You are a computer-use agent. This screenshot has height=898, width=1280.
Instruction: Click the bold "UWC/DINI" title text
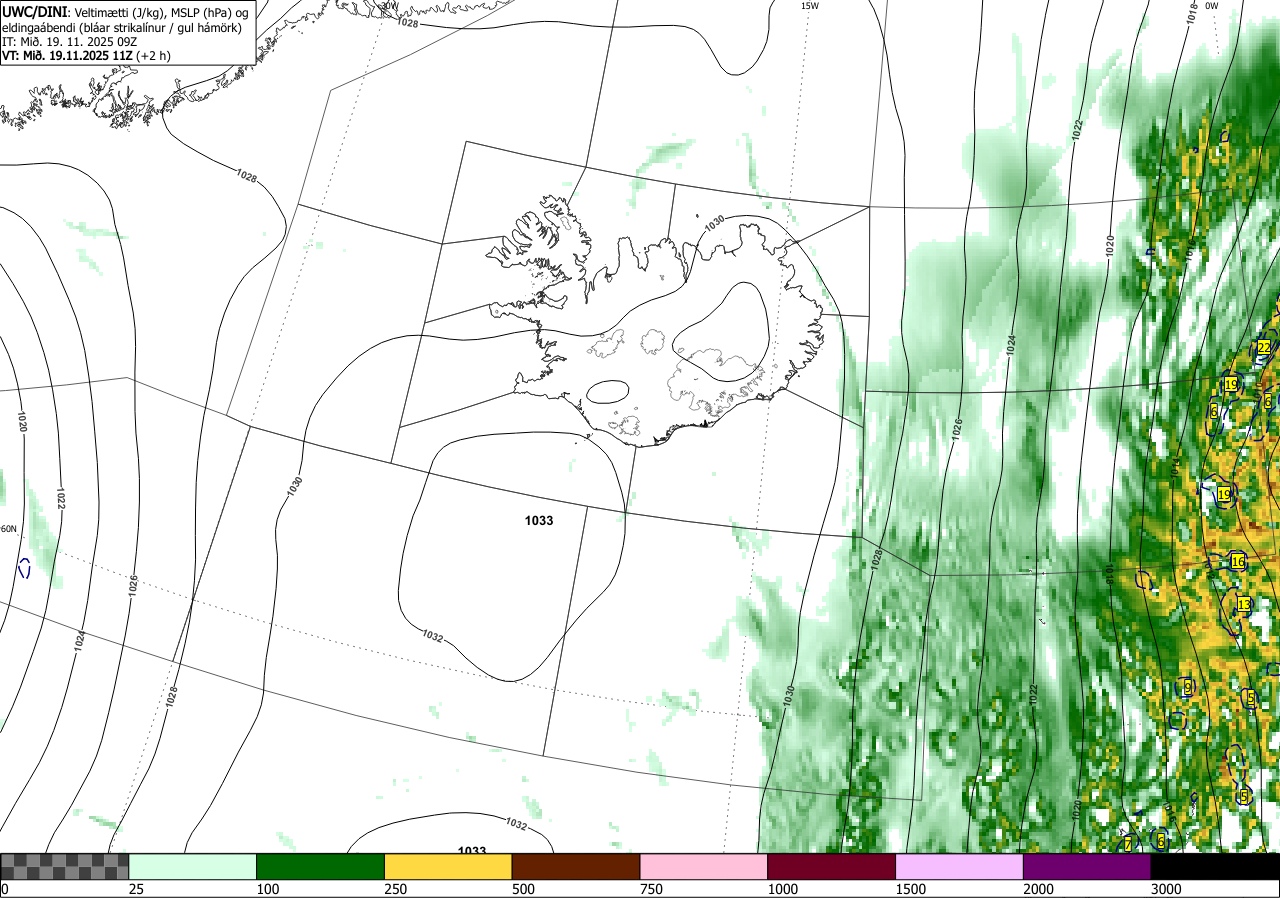pos(33,10)
